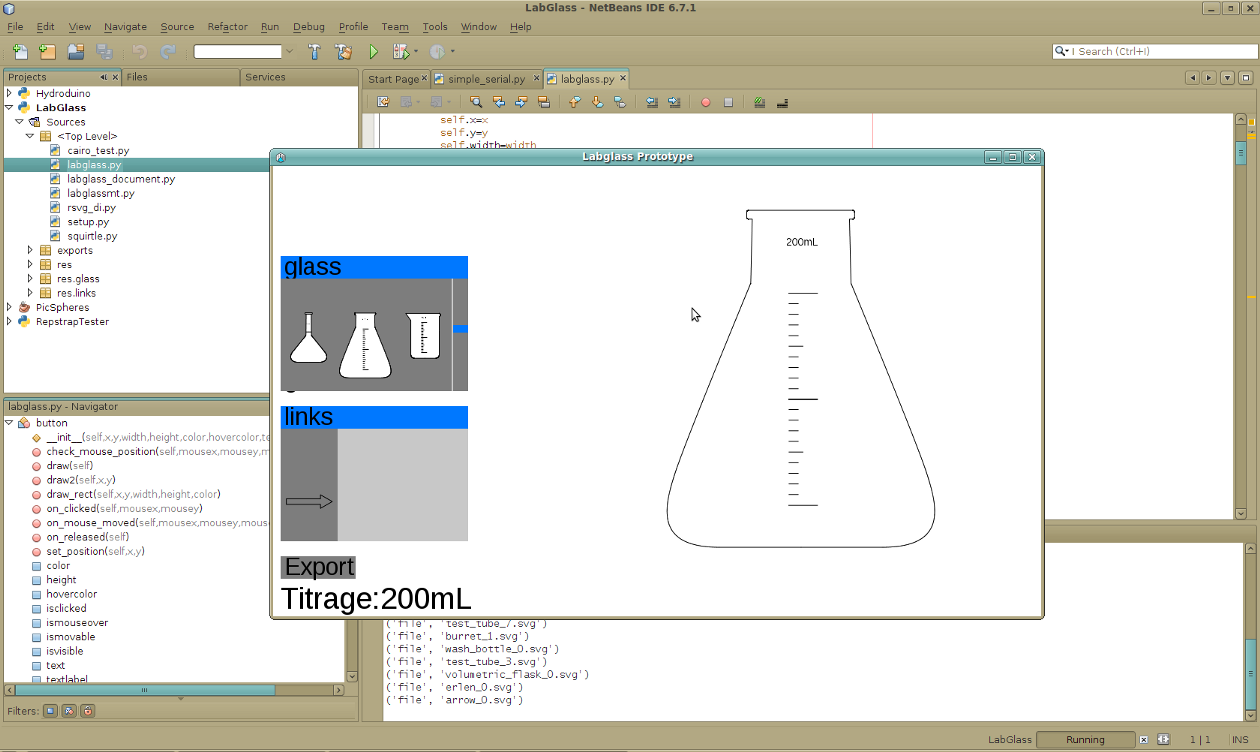Open the Source menu
Screen dimensions: 1260x752
[x=177, y=27]
